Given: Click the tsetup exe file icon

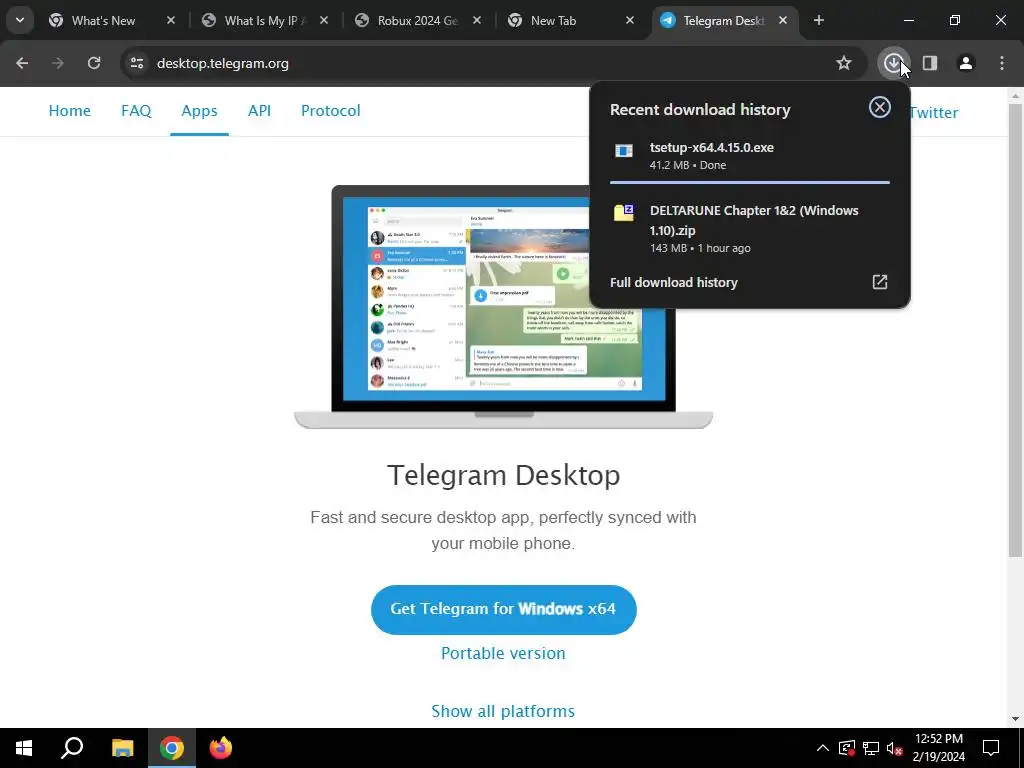Looking at the screenshot, I should click(x=624, y=151).
